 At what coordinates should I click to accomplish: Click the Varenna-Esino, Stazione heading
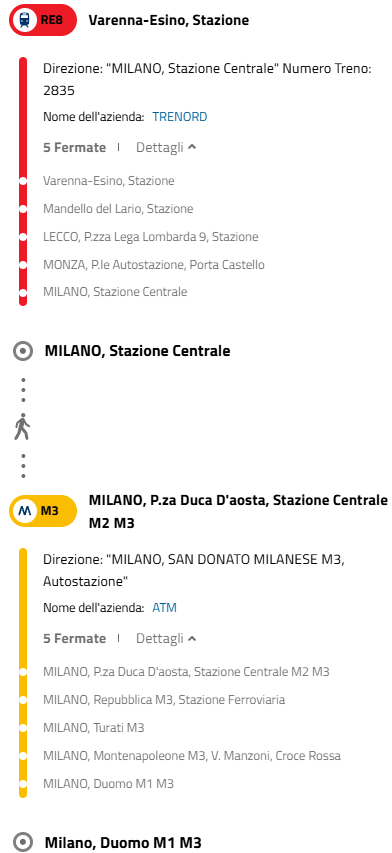169,21
